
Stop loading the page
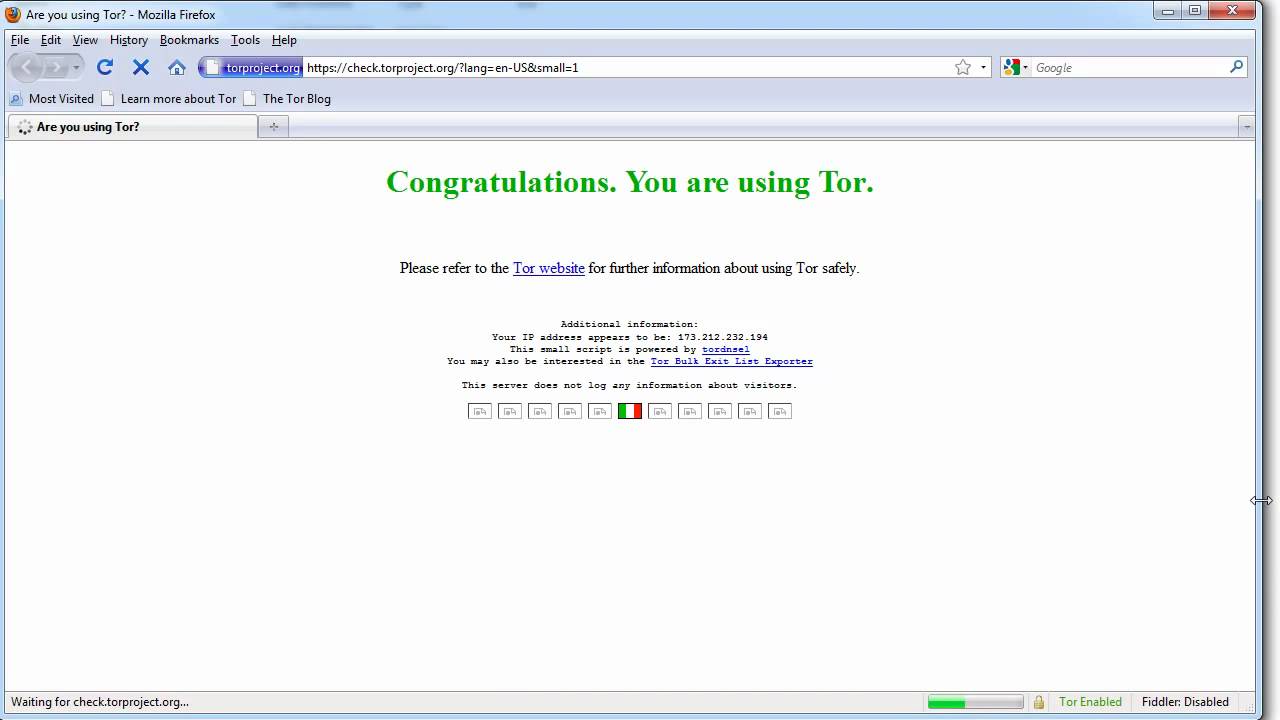(141, 67)
